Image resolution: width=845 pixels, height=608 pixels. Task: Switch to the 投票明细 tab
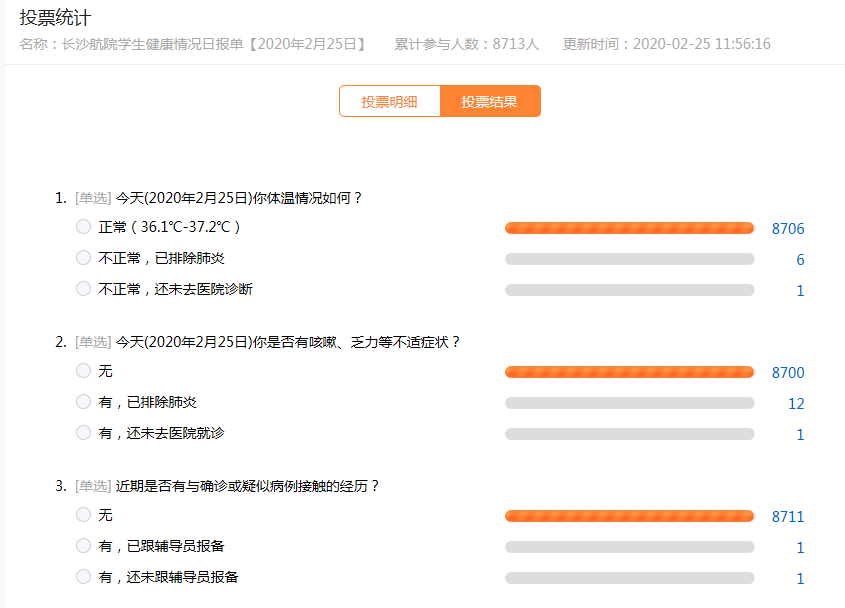click(x=389, y=101)
